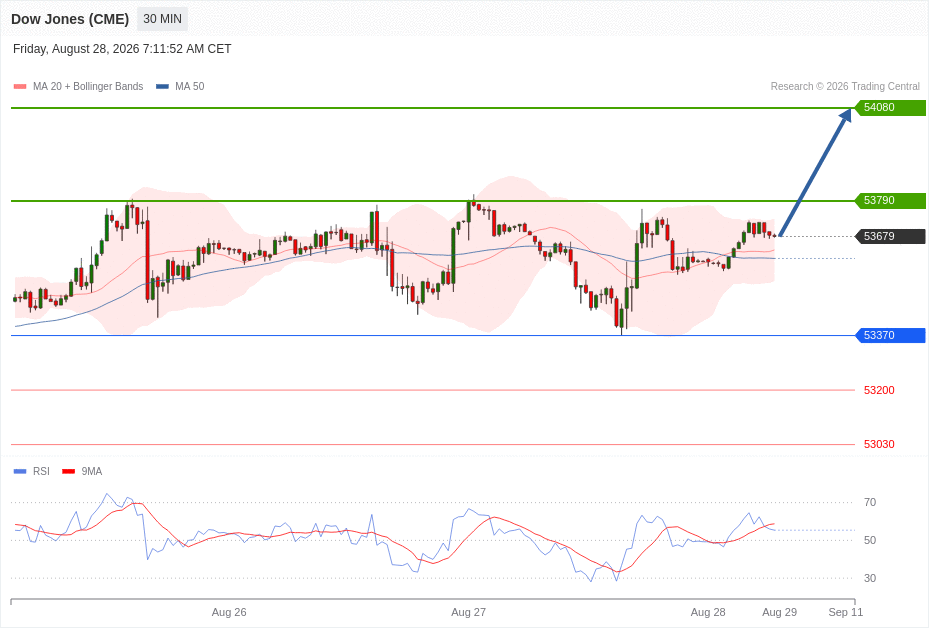Click the 54080 resistance price tag
The width and height of the screenshot is (929, 629).
click(890, 108)
